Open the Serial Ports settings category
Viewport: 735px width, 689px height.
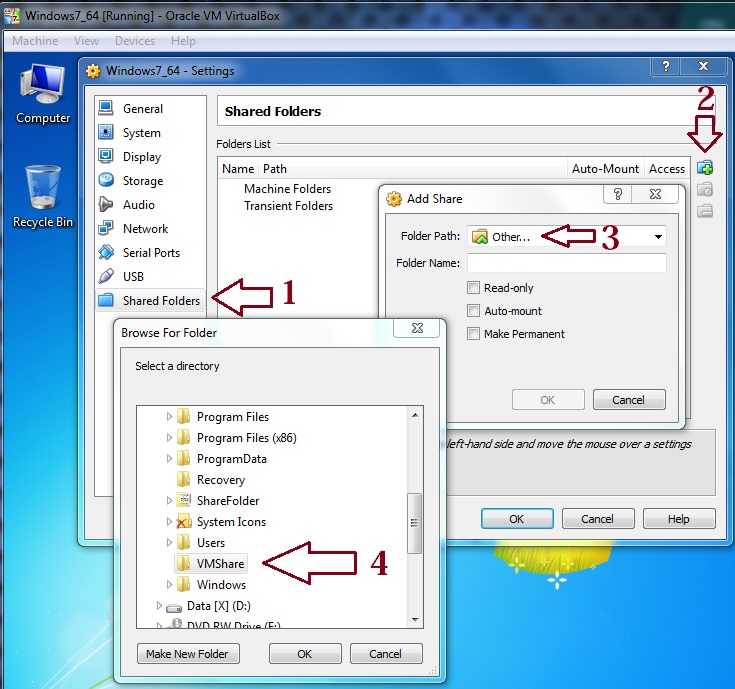pyautogui.click(x=151, y=253)
